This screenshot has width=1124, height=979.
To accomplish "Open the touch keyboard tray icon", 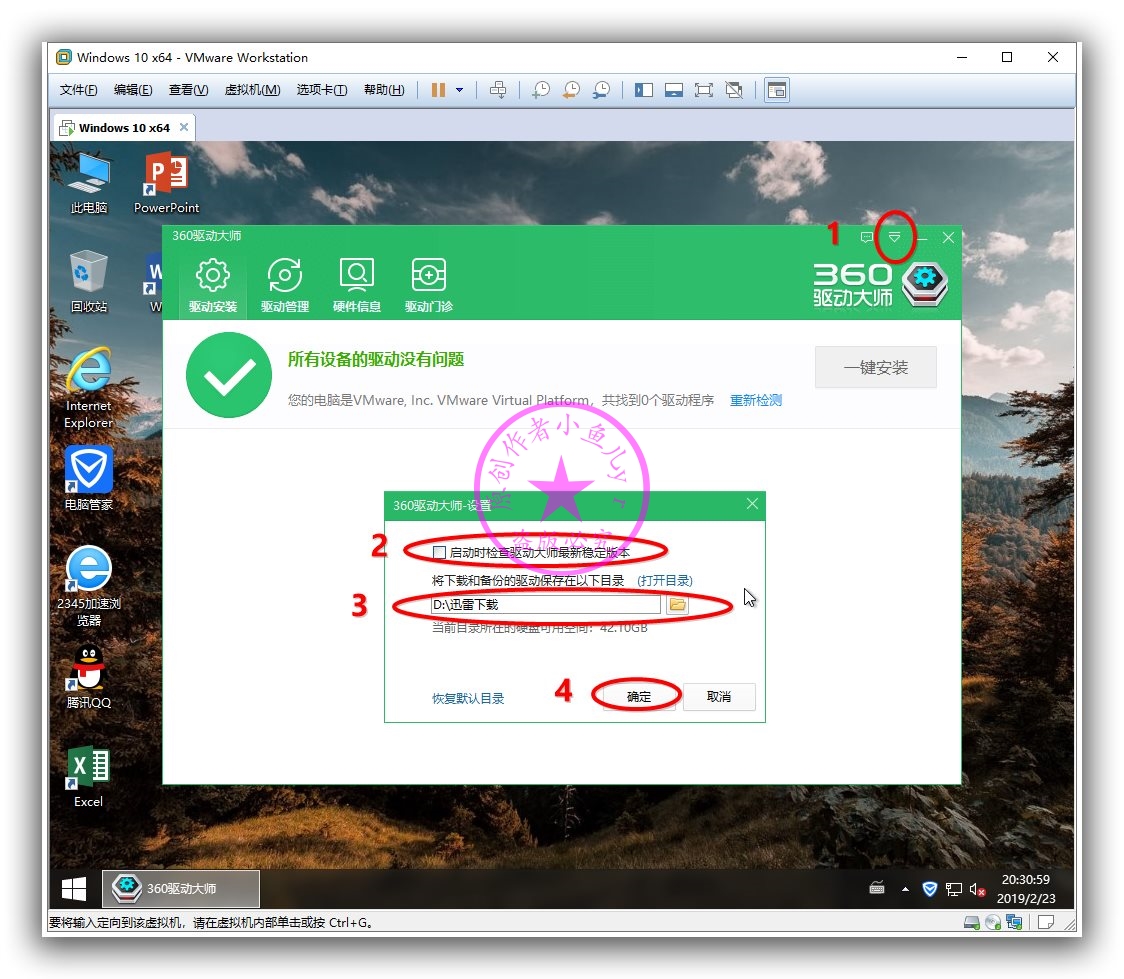I will (x=877, y=889).
